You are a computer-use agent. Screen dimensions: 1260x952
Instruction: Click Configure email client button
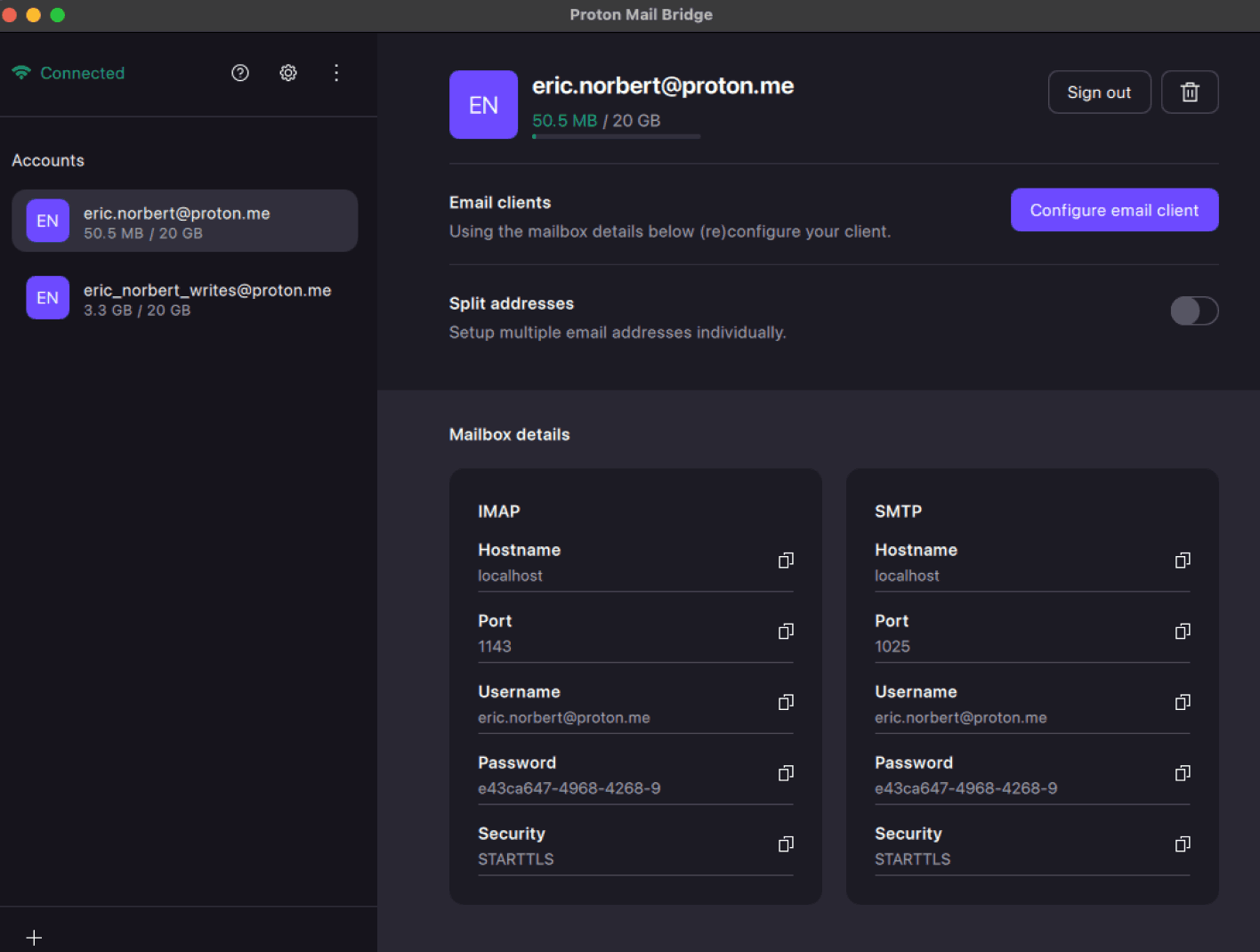(x=1114, y=210)
